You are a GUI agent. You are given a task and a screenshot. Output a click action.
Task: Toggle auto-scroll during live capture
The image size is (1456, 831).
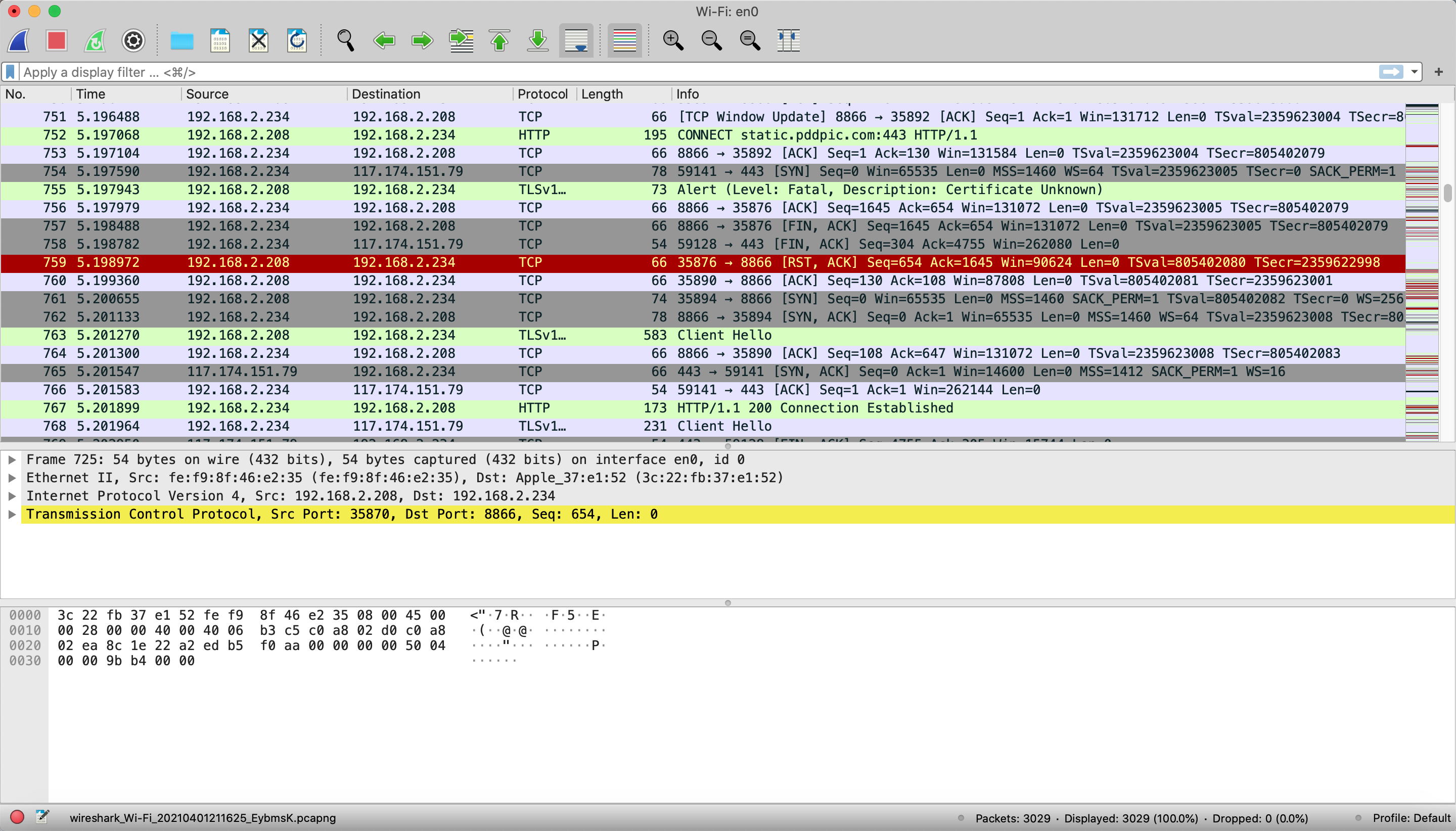click(576, 40)
